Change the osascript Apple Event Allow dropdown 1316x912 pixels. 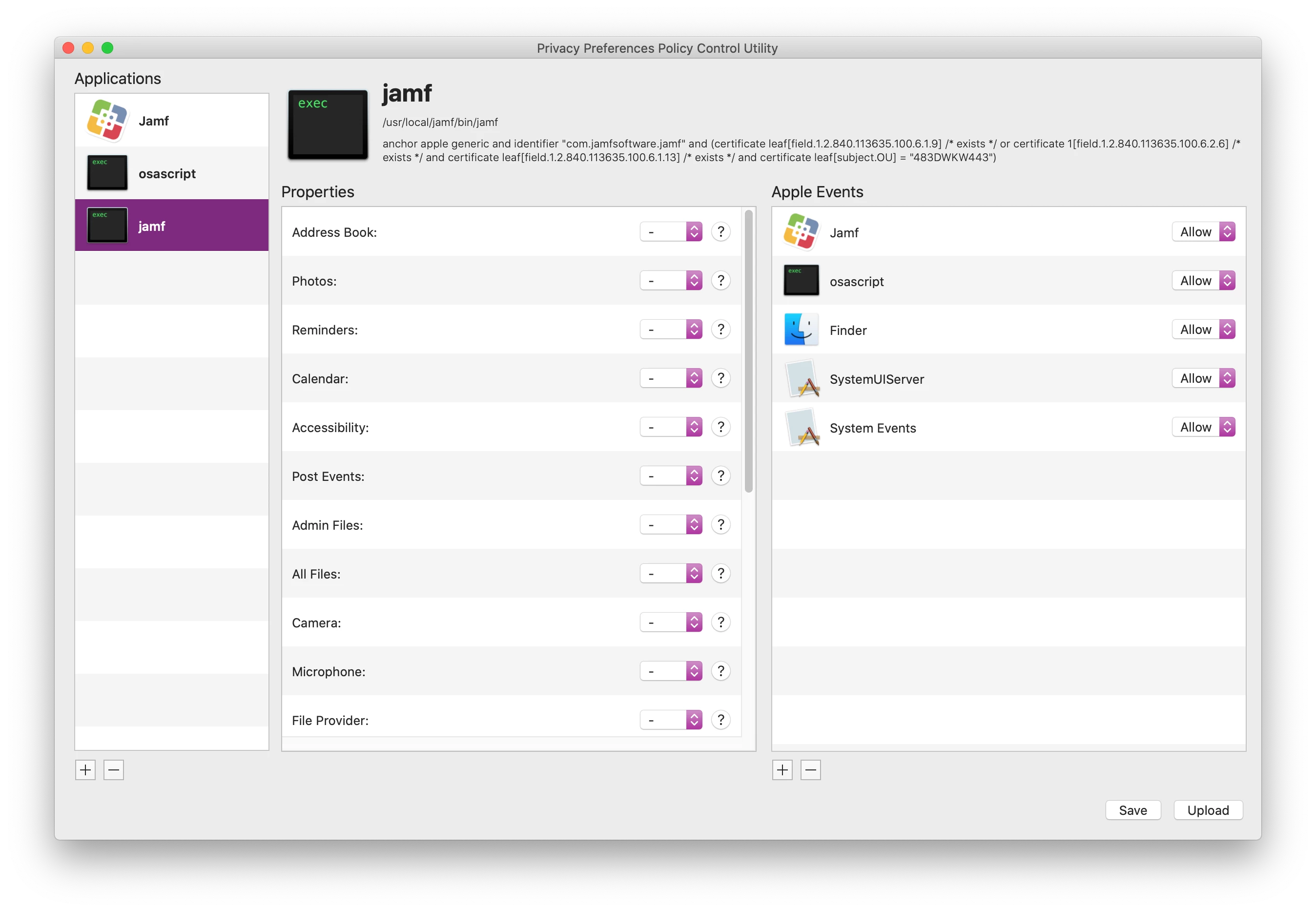pos(1203,281)
